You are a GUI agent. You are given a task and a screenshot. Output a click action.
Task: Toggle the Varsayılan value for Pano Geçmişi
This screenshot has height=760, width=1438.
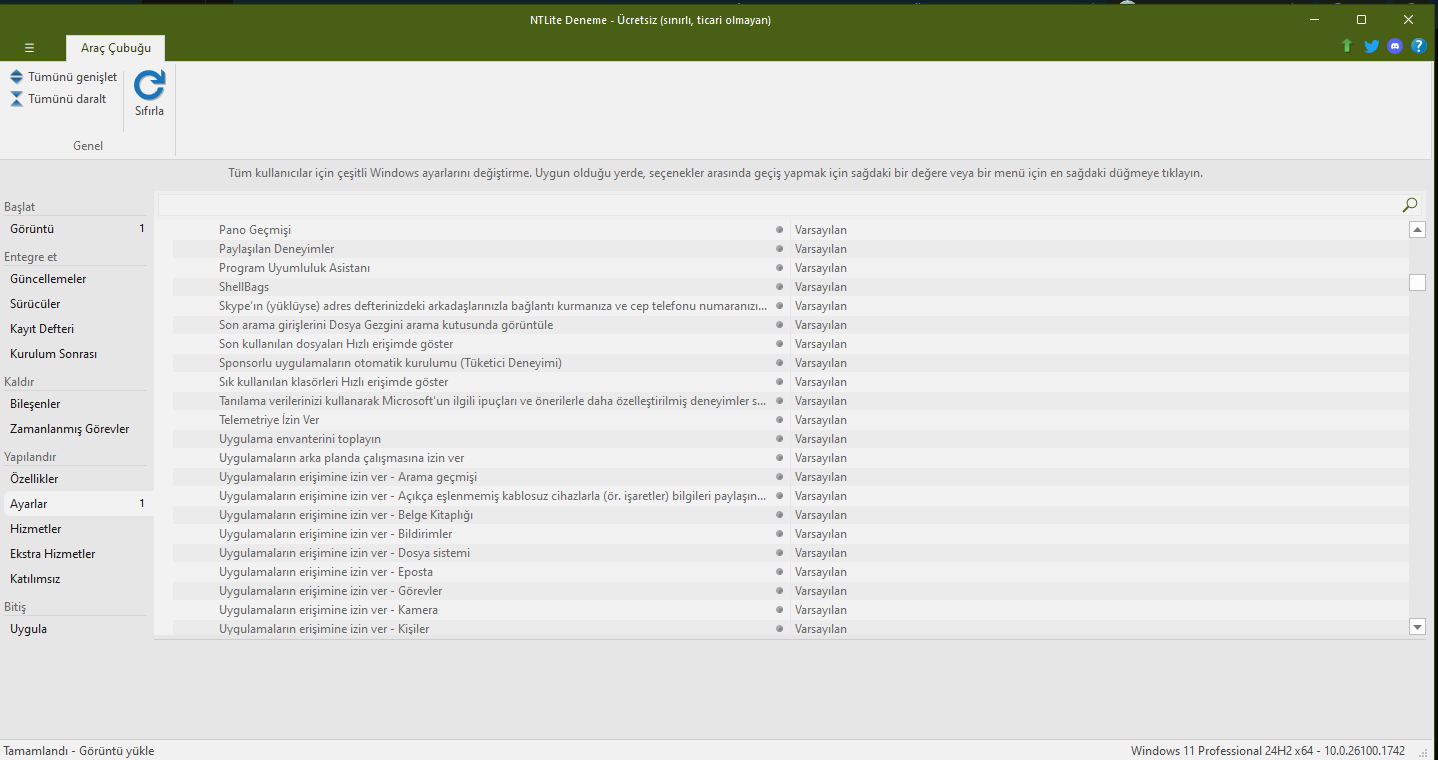point(821,230)
